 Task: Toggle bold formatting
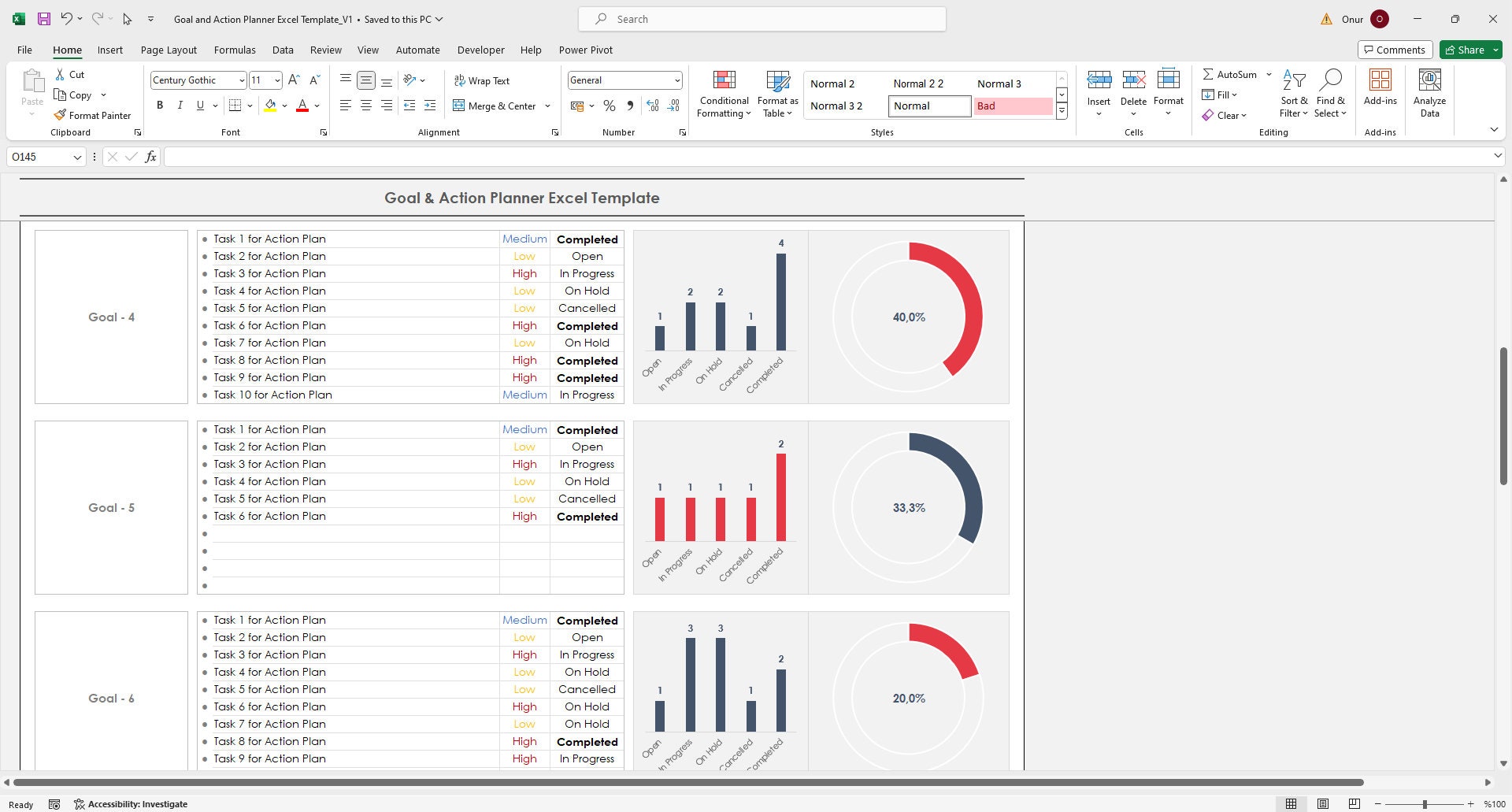[x=160, y=105]
